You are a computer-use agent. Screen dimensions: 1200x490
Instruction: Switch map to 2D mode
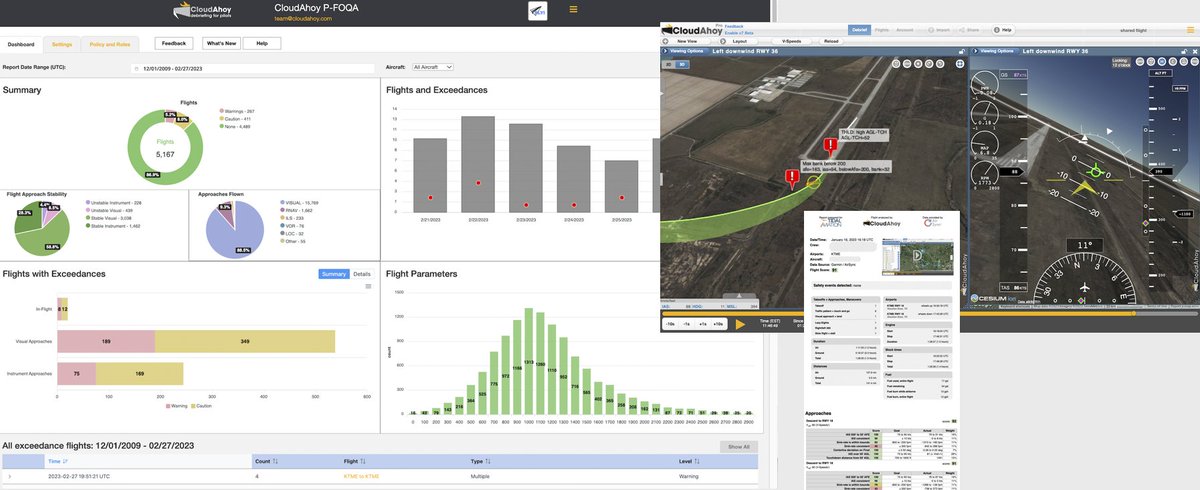(669, 64)
